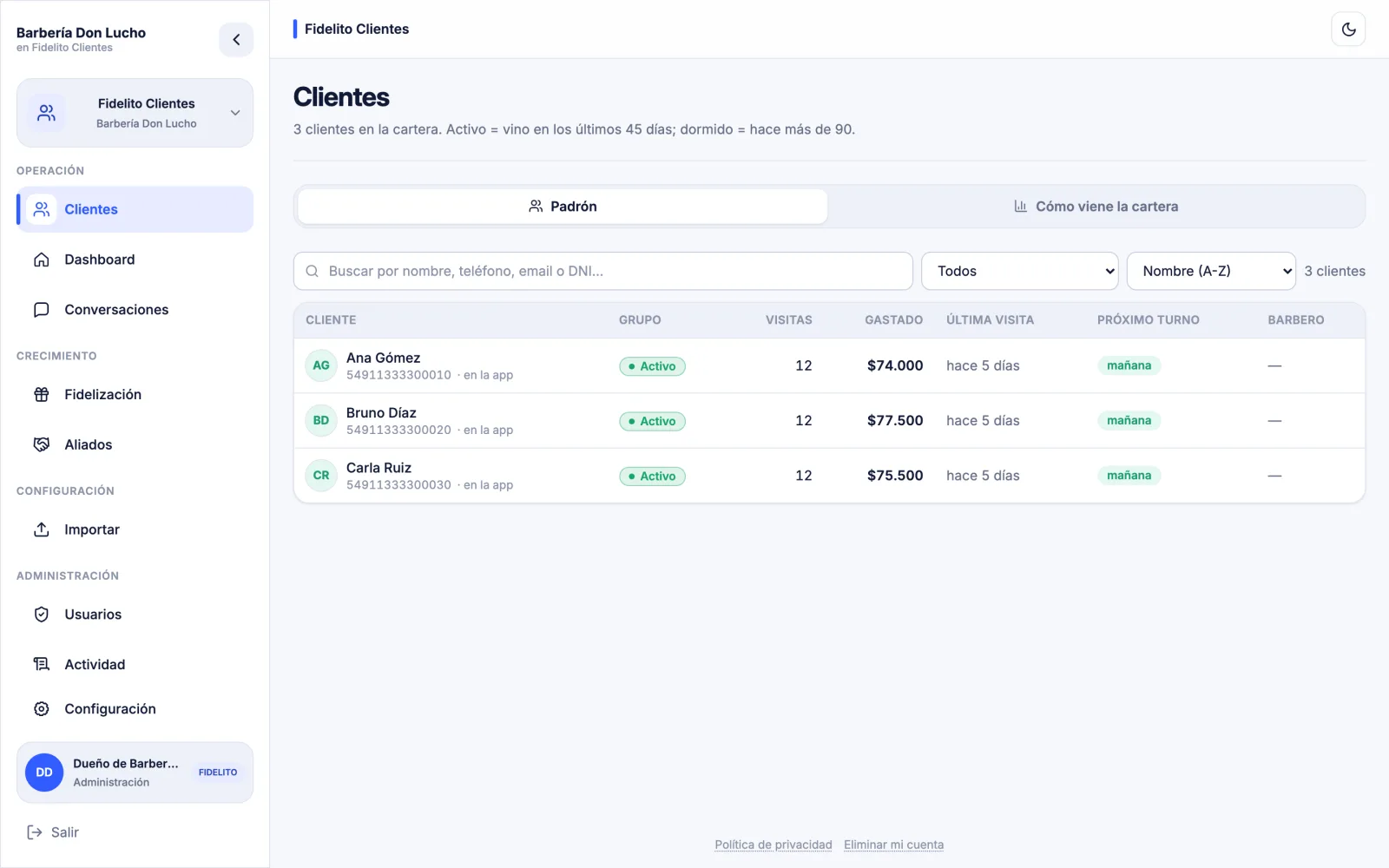Switch to the Padrón tab

click(x=563, y=207)
